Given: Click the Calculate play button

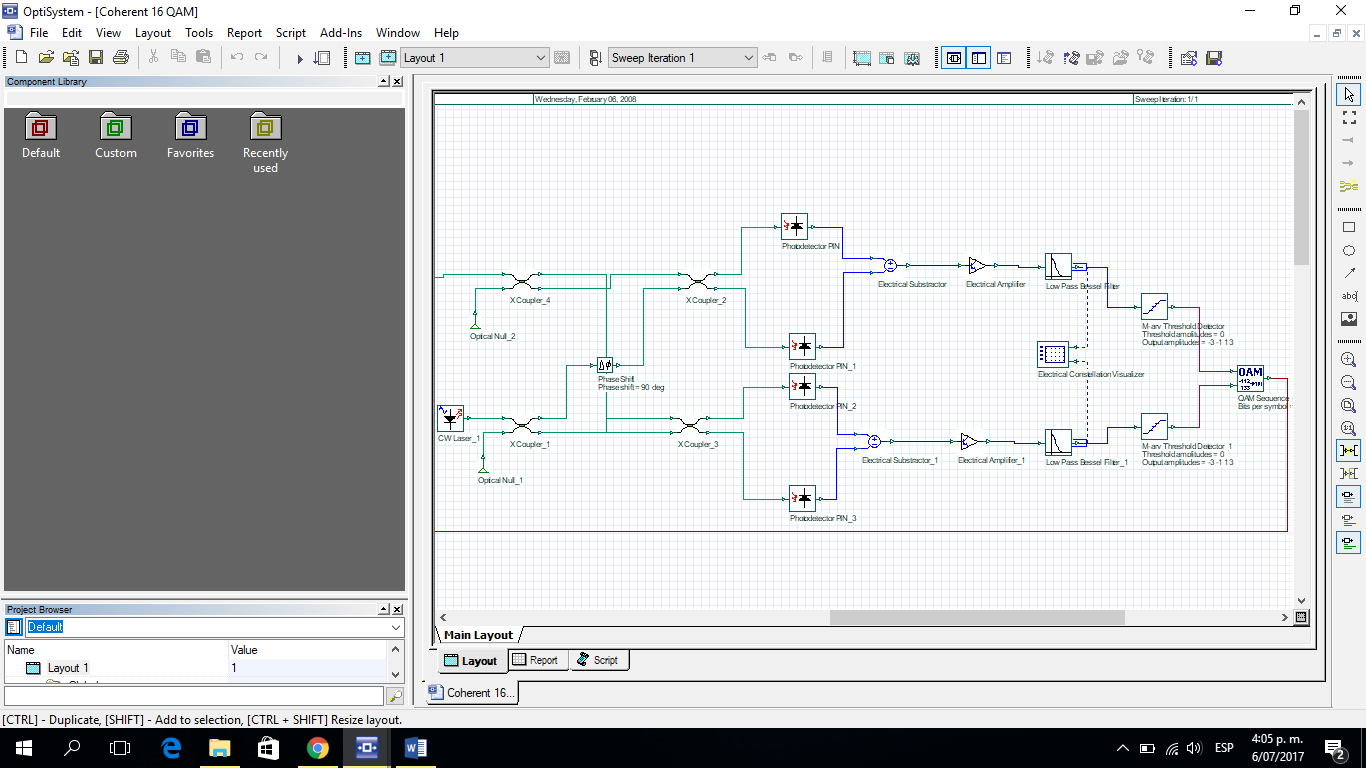Looking at the screenshot, I should coord(299,57).
